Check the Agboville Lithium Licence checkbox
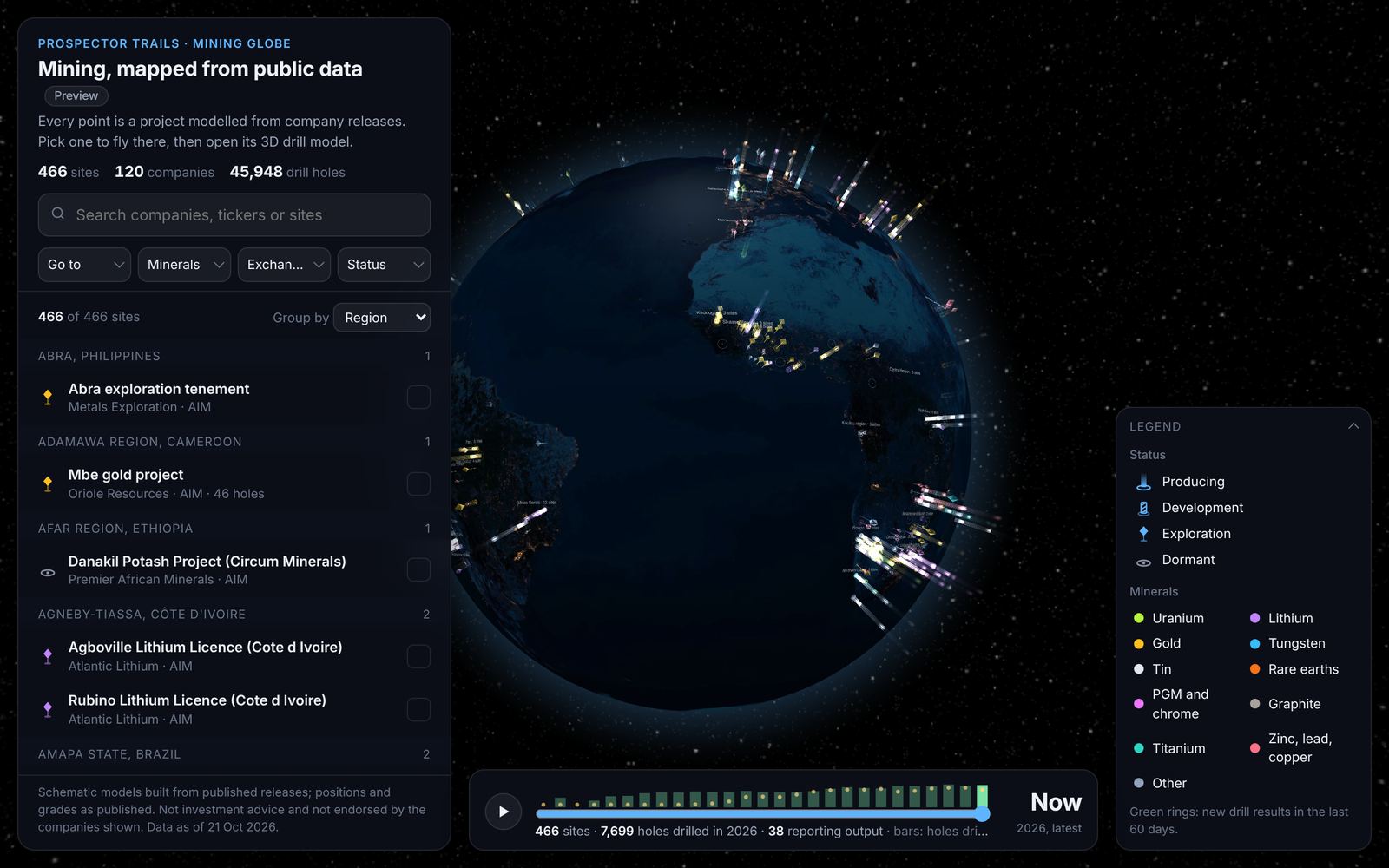Image resolution: width=1389 pixels, height=868 pixels. click(x=418, y=656)
